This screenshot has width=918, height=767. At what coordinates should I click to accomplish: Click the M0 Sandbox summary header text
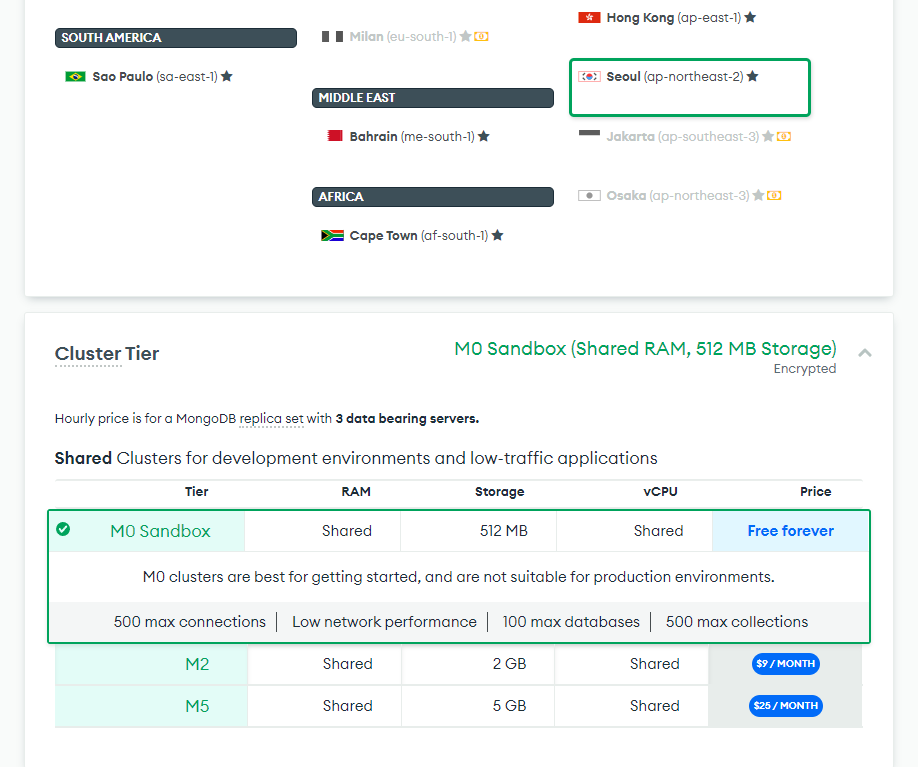click(645, 349)
